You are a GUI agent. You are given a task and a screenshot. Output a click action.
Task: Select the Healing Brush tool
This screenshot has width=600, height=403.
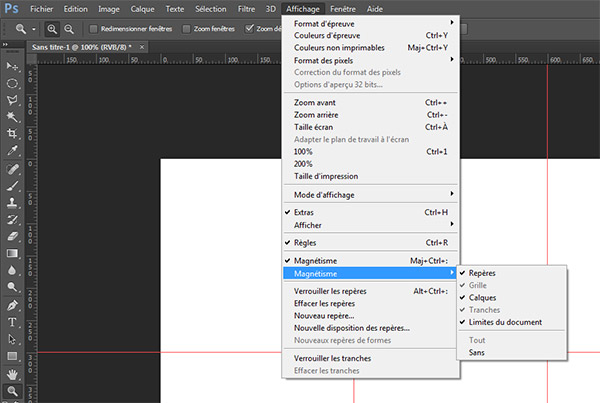12,169
